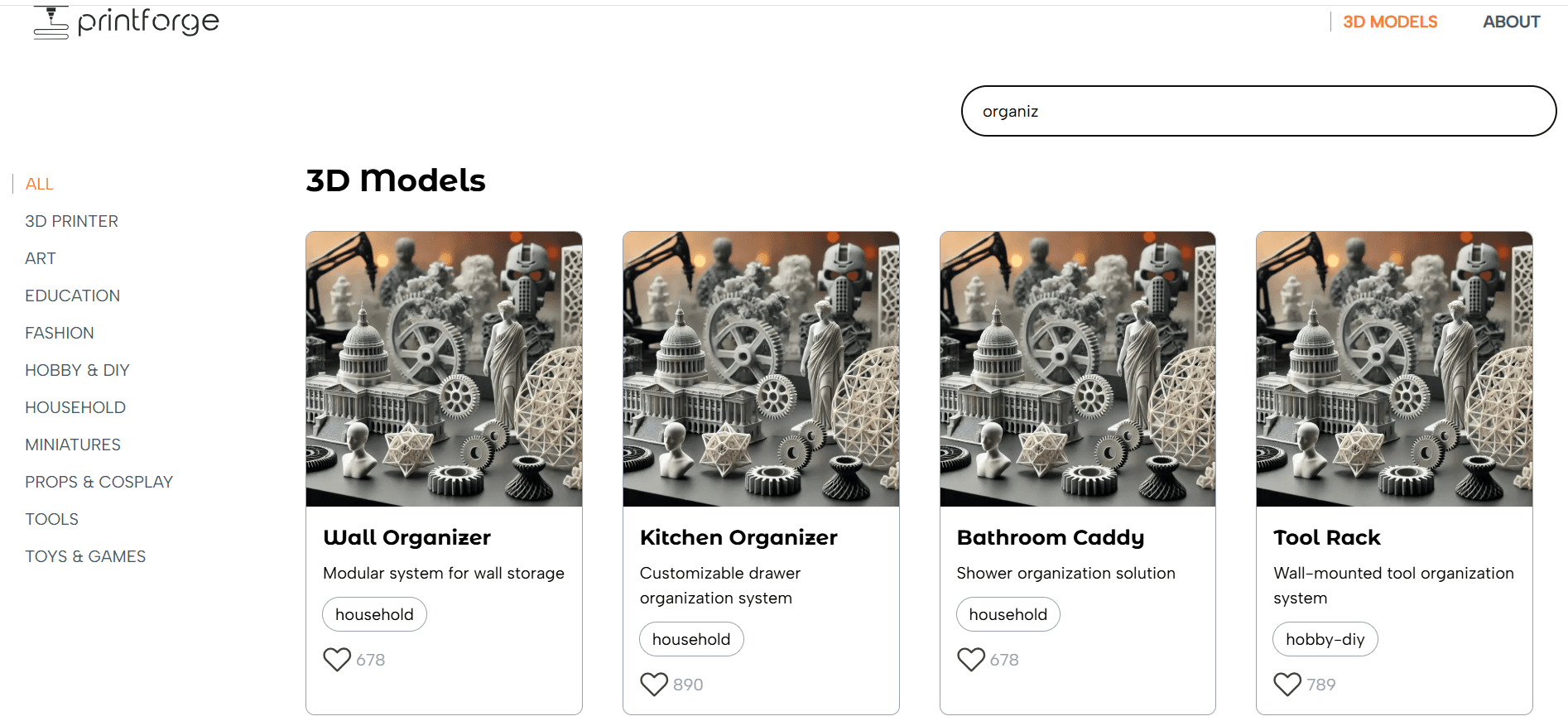The image size is (1568, 721).
Task: Choose the HOUSEHOLD category
Action: (75, 407)
